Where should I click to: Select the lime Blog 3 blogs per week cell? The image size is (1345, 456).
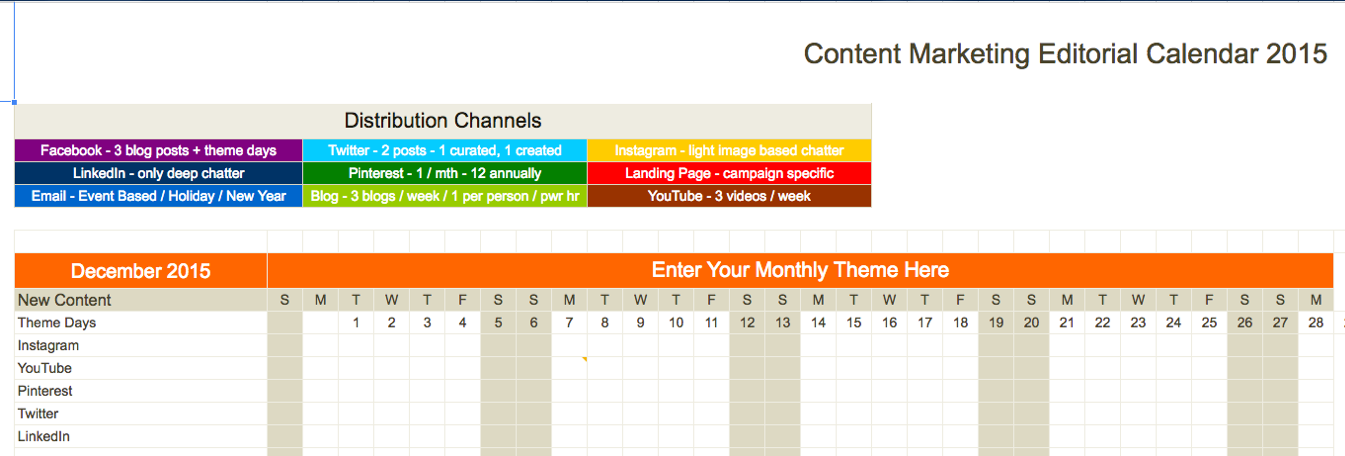click(445, 197)
